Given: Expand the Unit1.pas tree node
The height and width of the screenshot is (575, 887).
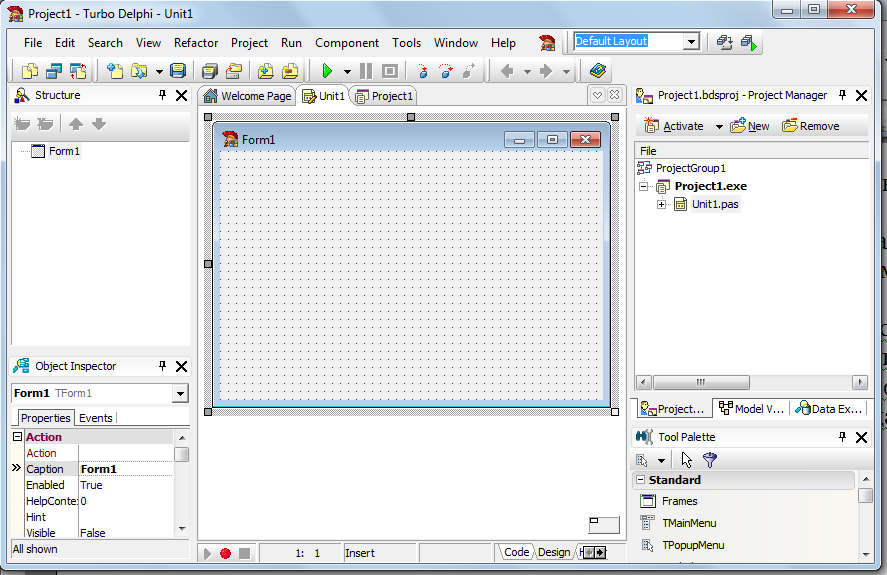Looking at the screenshot, I should [661, 204].
